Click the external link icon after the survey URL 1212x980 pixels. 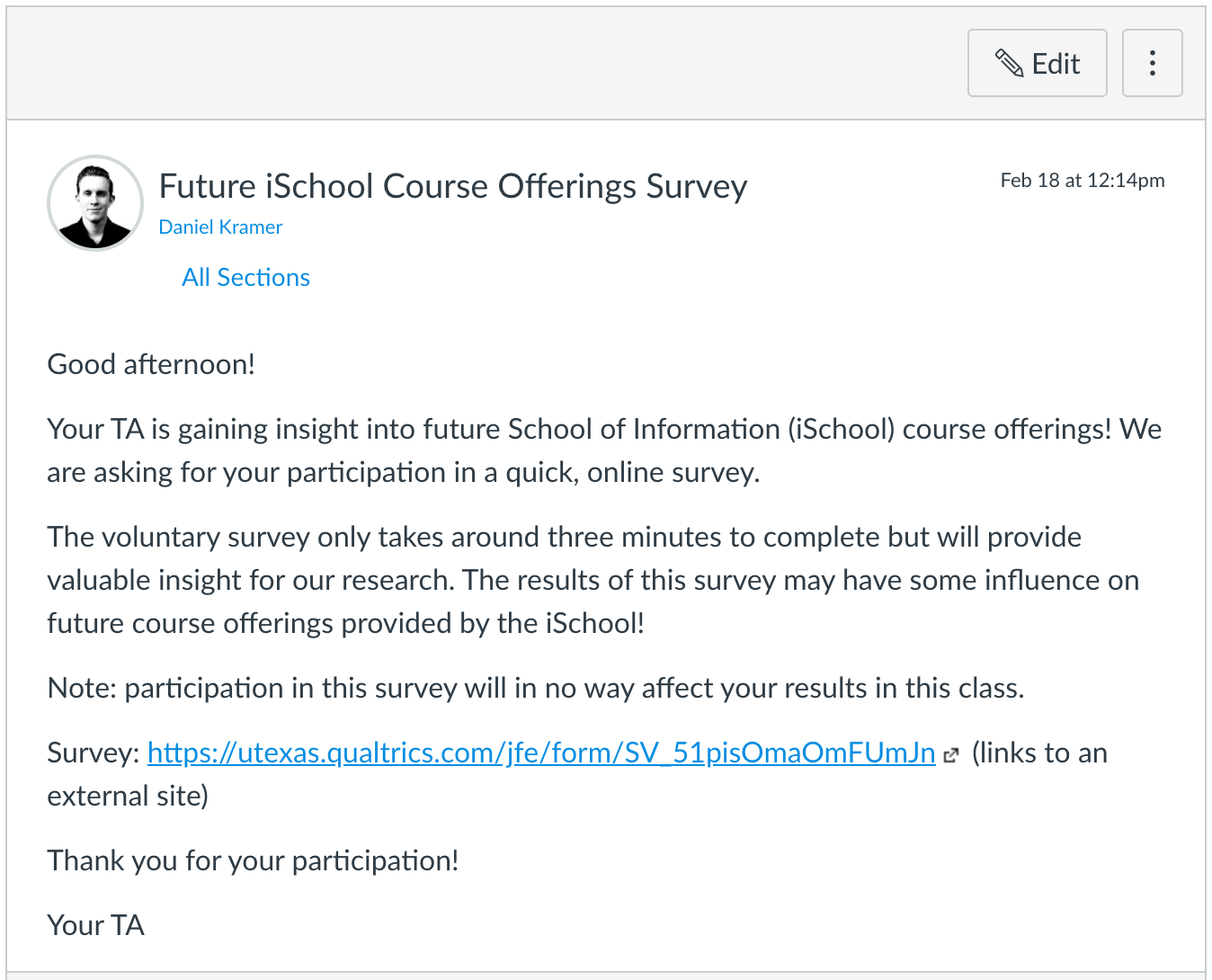(x=951, y=755)
